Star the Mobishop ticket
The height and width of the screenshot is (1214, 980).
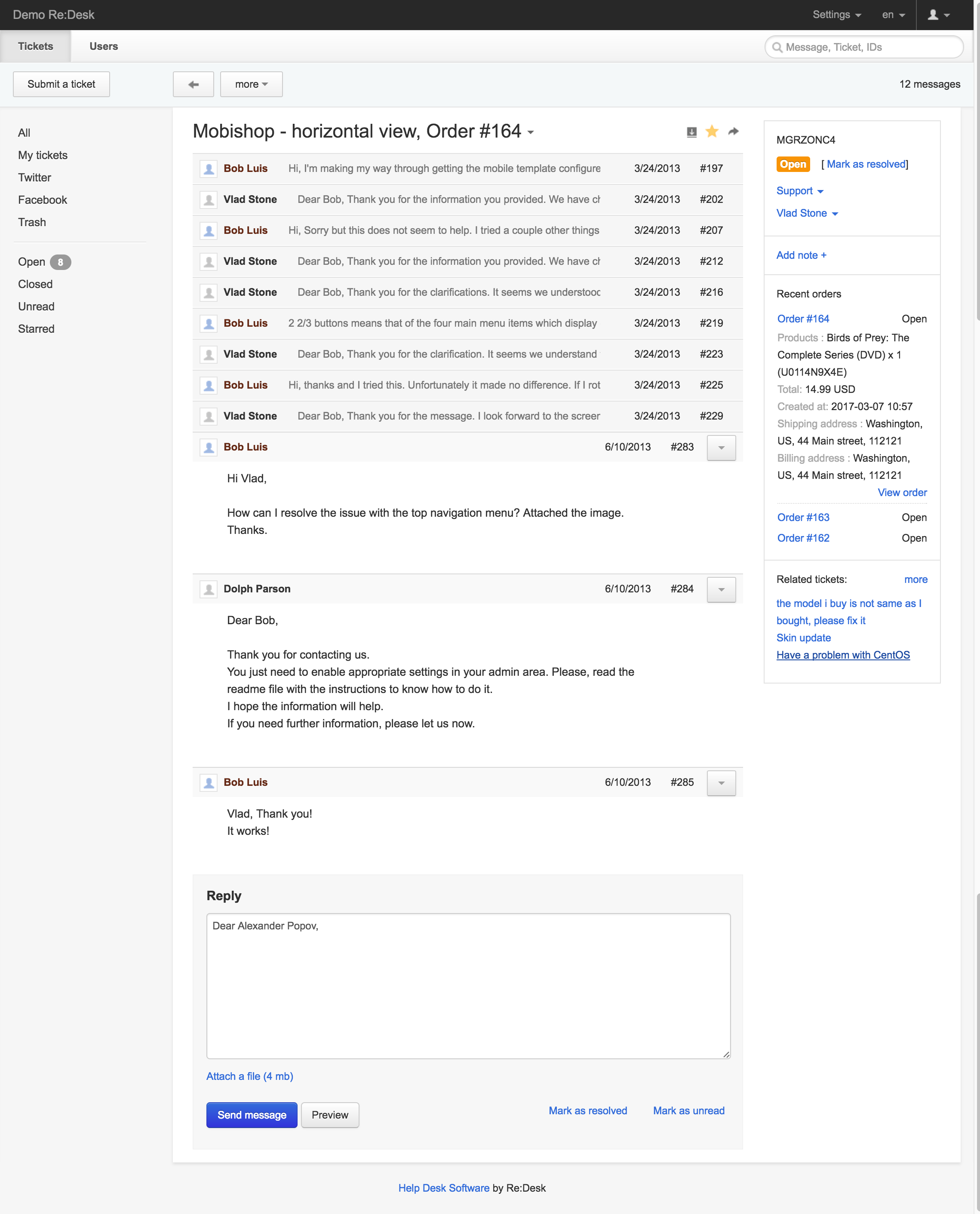tap(711, 131)
